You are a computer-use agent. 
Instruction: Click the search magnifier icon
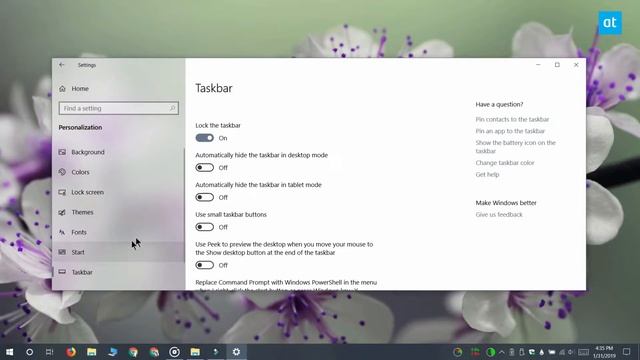tap(173, 108)
